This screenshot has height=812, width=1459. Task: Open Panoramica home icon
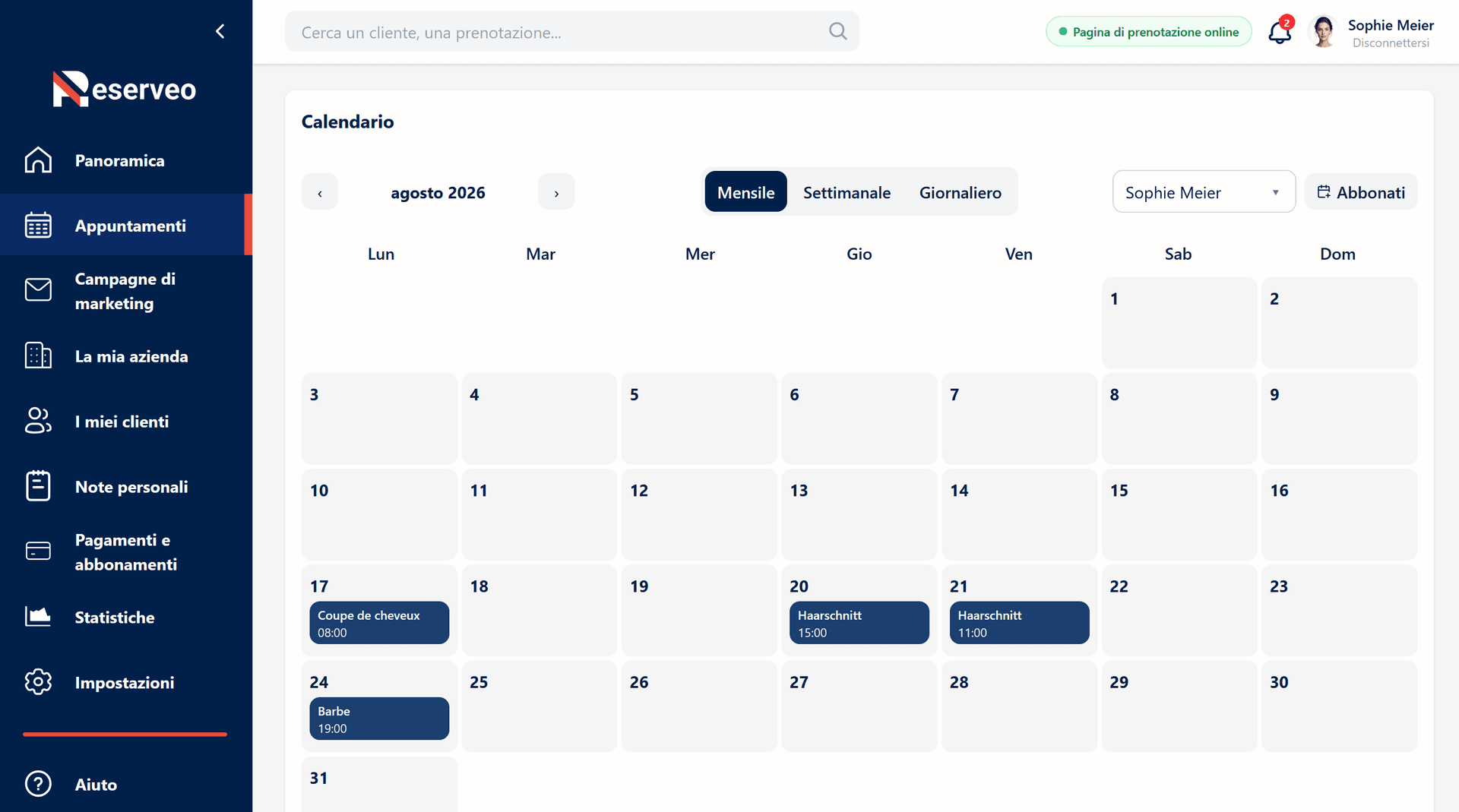coord(38,160)
